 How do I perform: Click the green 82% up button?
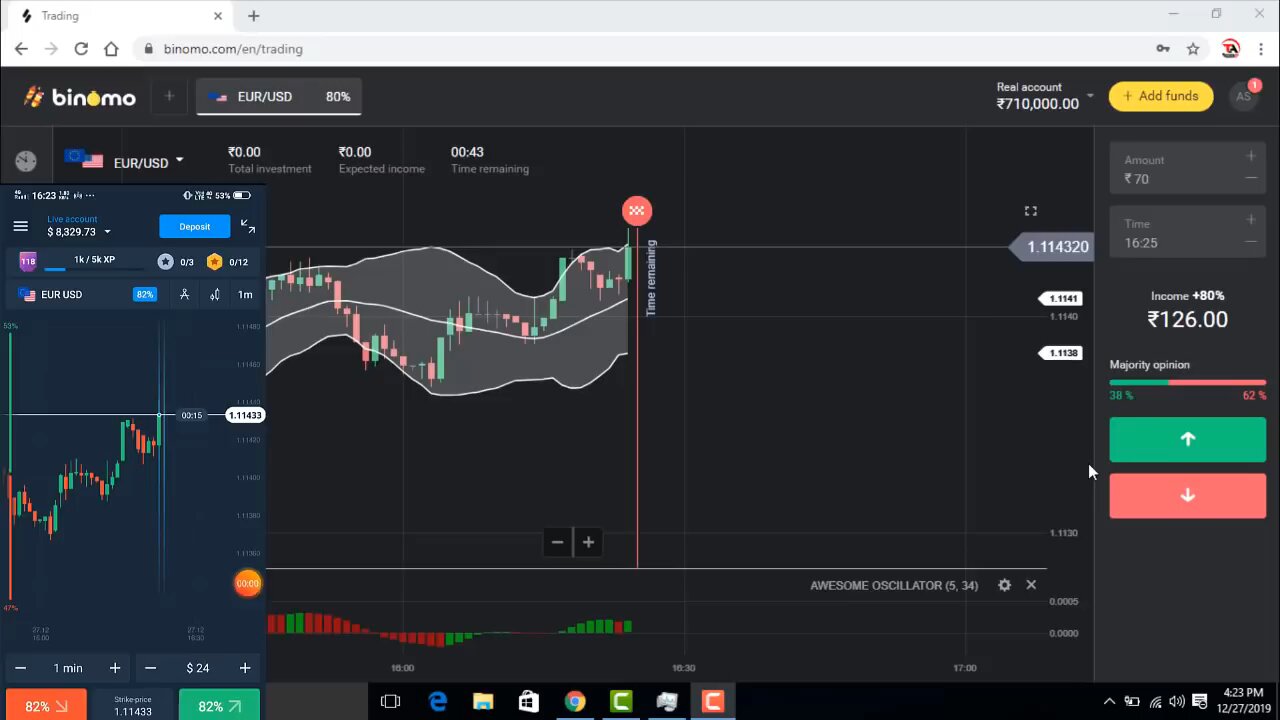[219, 705]
